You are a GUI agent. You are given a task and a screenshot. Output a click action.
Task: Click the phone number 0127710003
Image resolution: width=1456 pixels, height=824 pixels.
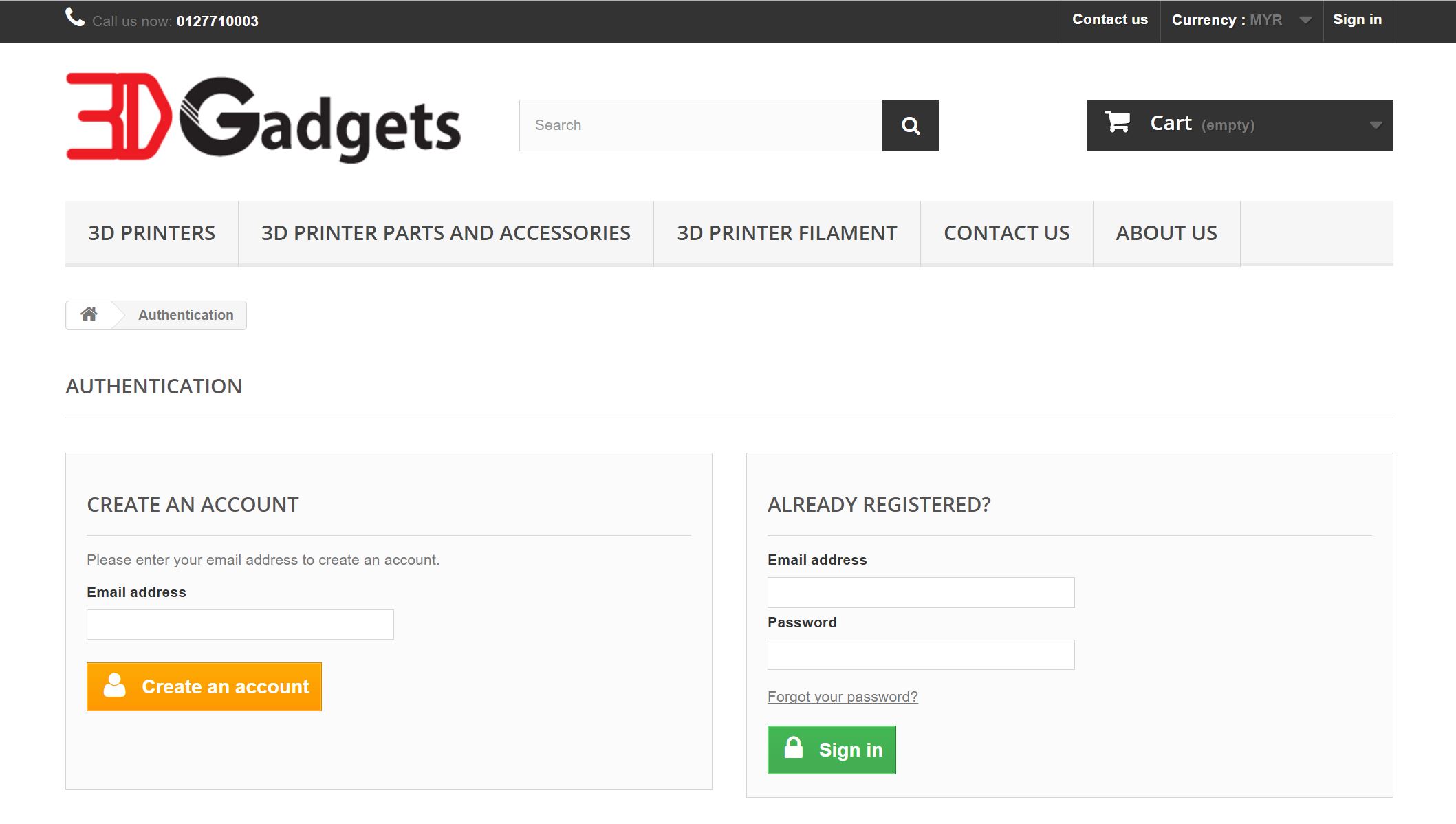coord(217,21)
